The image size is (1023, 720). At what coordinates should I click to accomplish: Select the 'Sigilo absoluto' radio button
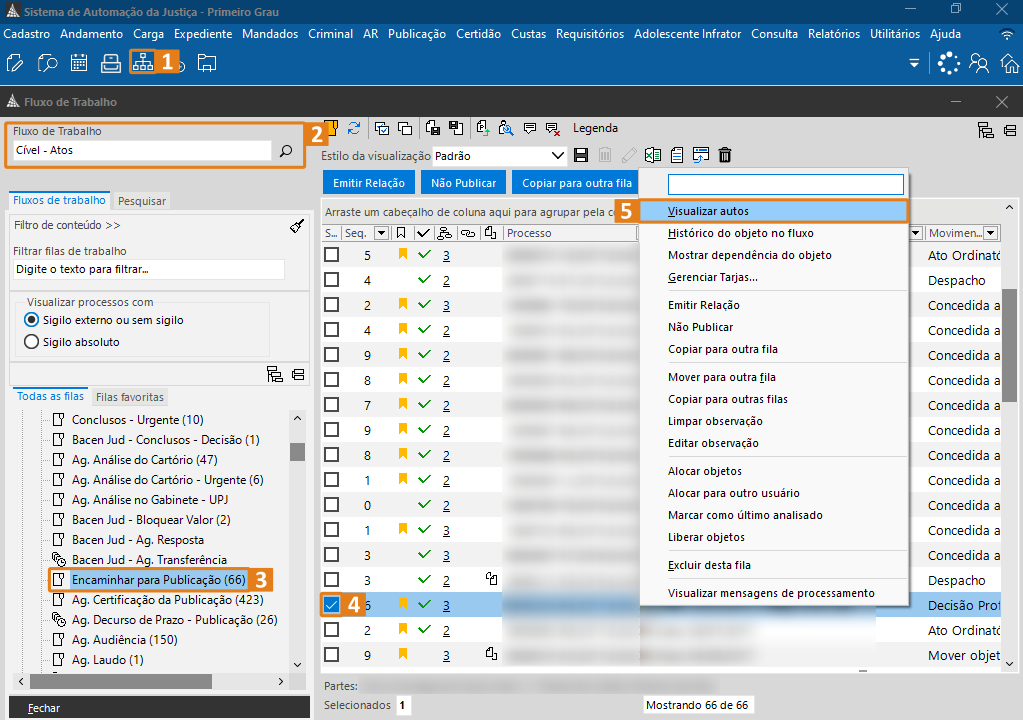coord(31,342)
